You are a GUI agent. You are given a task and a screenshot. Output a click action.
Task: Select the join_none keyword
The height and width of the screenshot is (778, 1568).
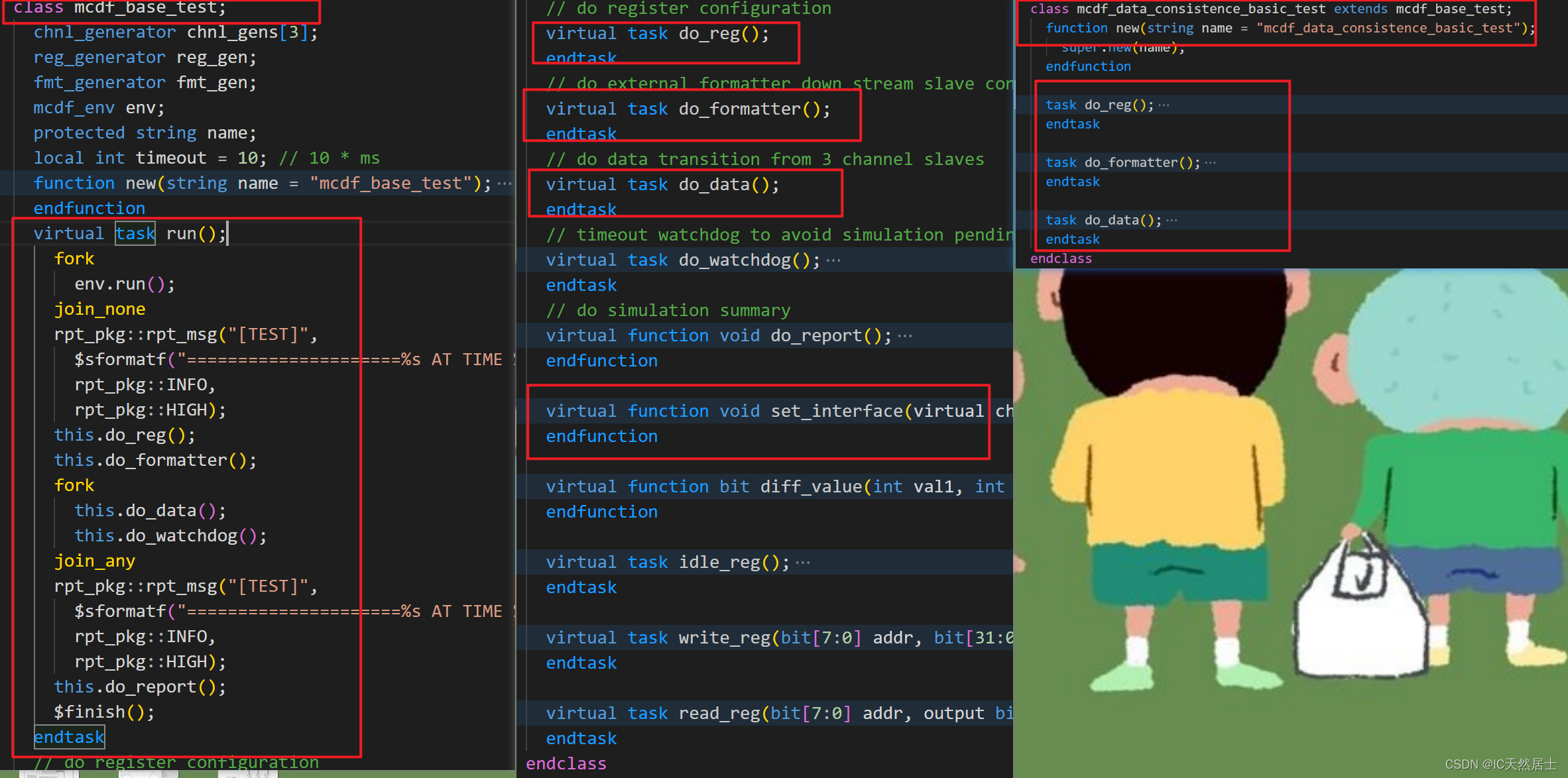(x=99, y=309)
